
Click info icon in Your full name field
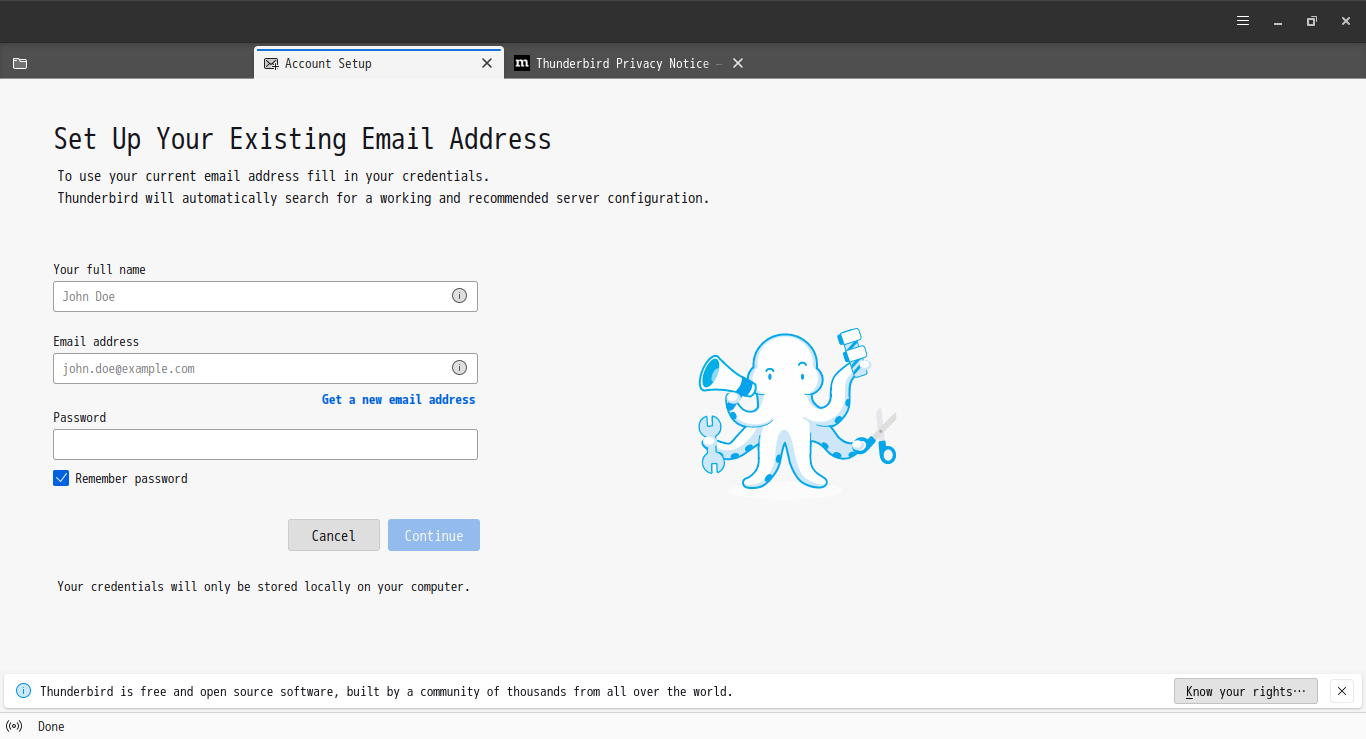[x=459, y=296]
